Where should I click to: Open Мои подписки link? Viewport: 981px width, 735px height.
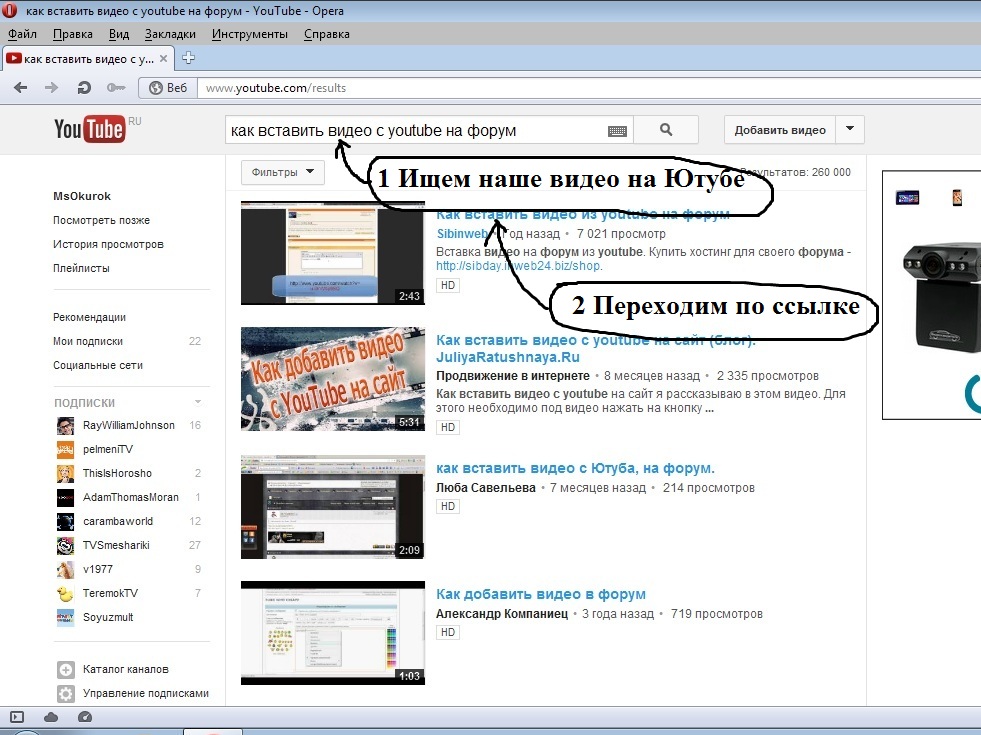point(88,342)
